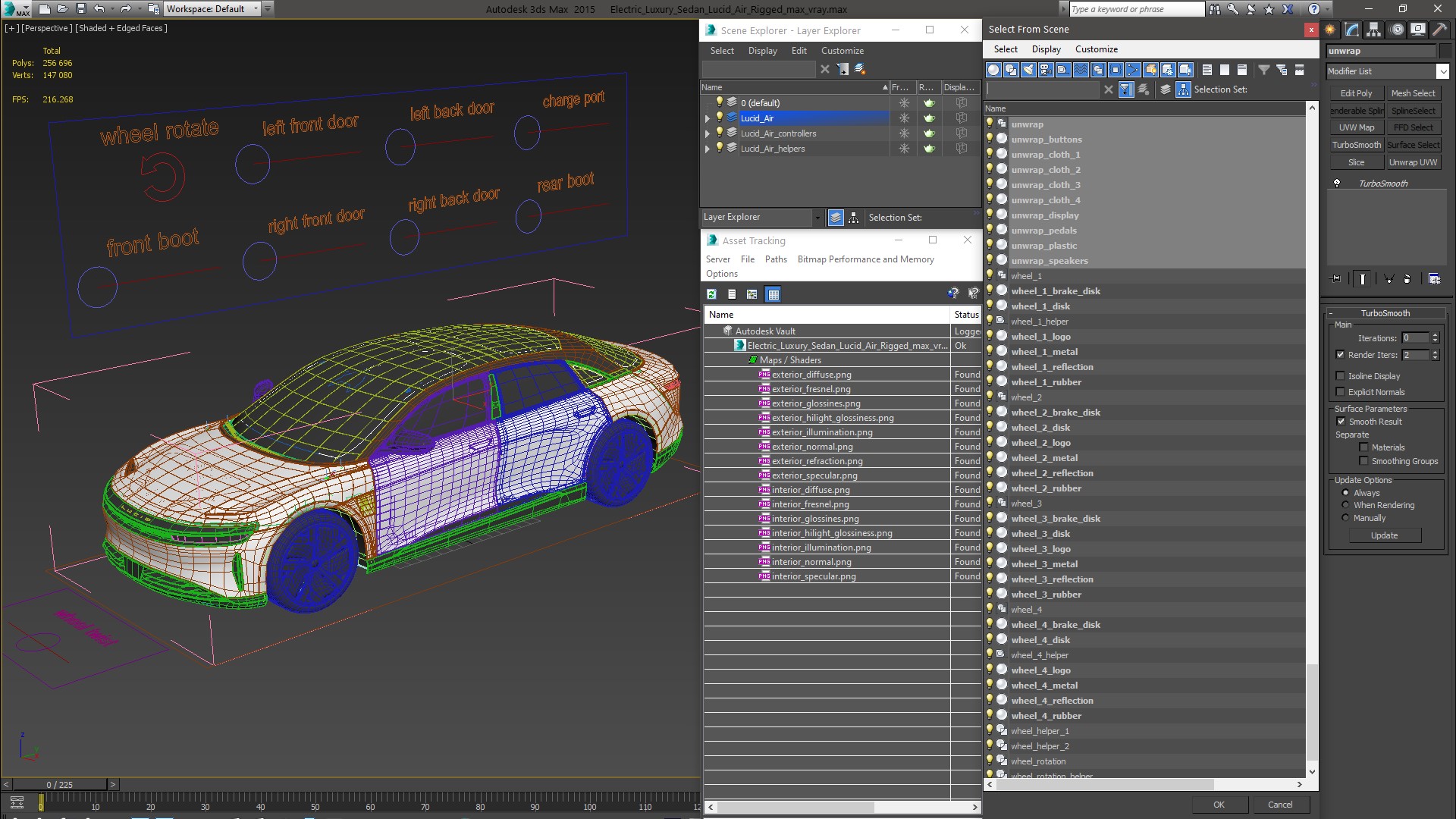Open Display menu in Select From Scene

tap(1046, 49)
